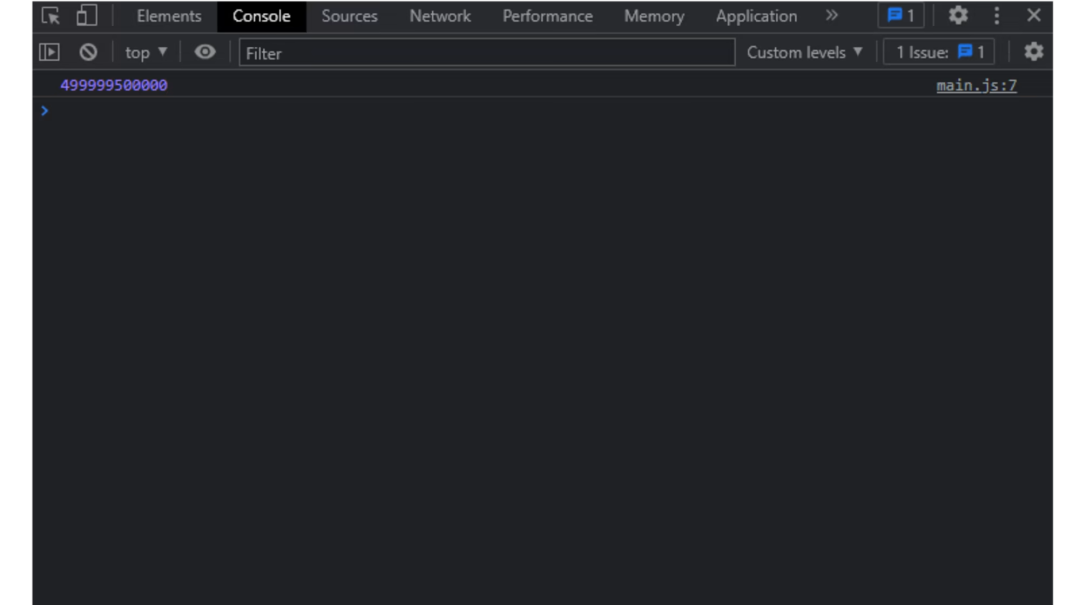Clear the console with the clear icon
The height and width of the screenshot is (605, 1080).
[88, 52]
